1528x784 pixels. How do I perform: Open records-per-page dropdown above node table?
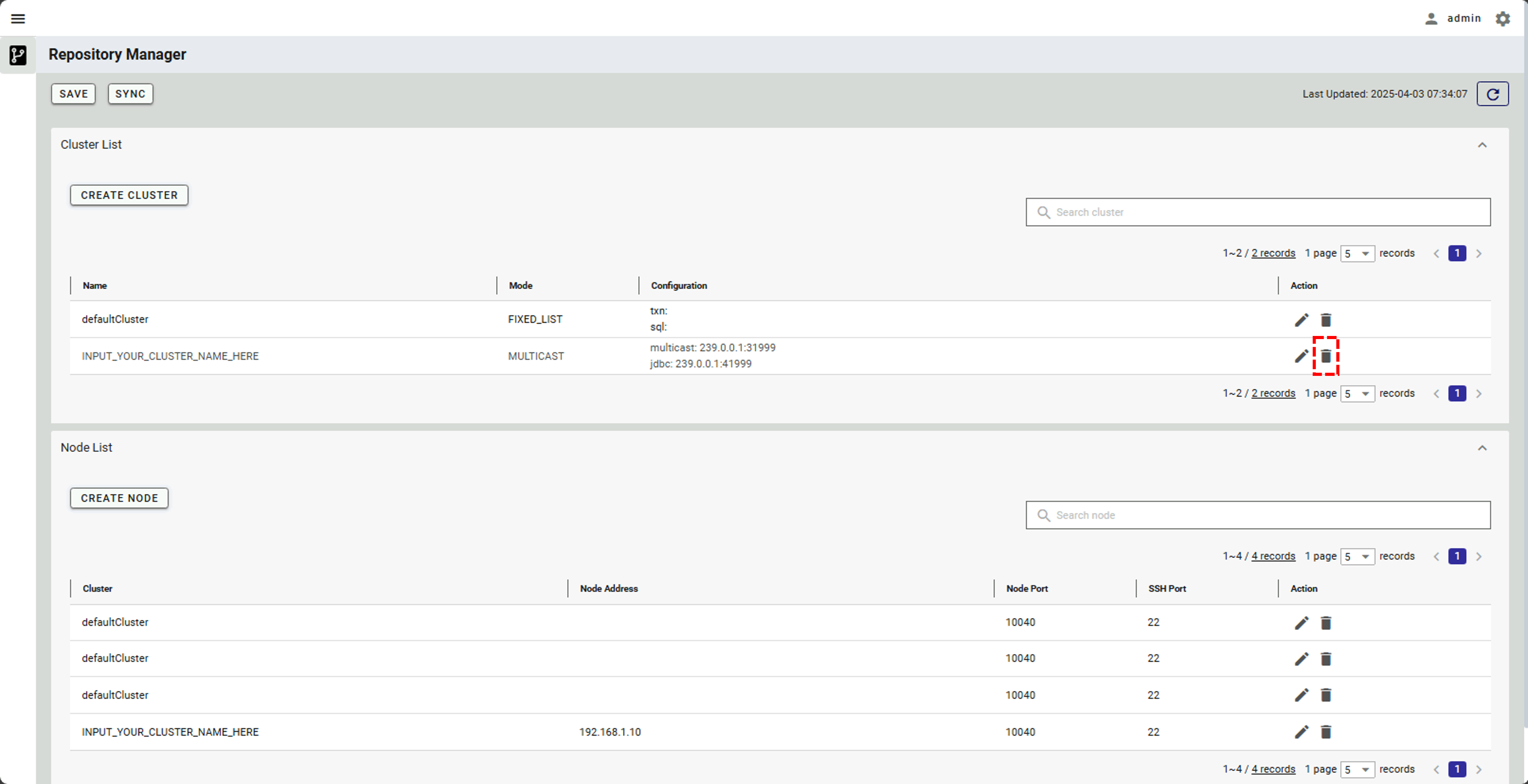(1357, 556)
